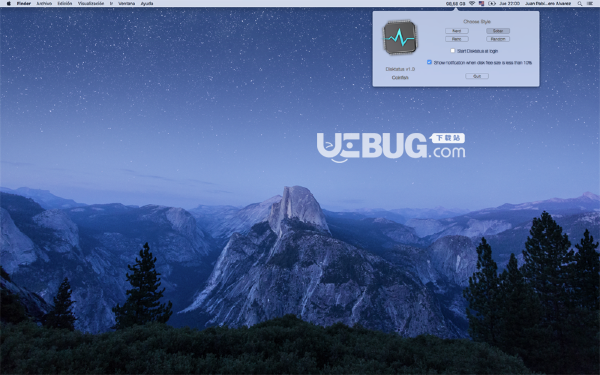Select the highlighted top-right style button

498,31
